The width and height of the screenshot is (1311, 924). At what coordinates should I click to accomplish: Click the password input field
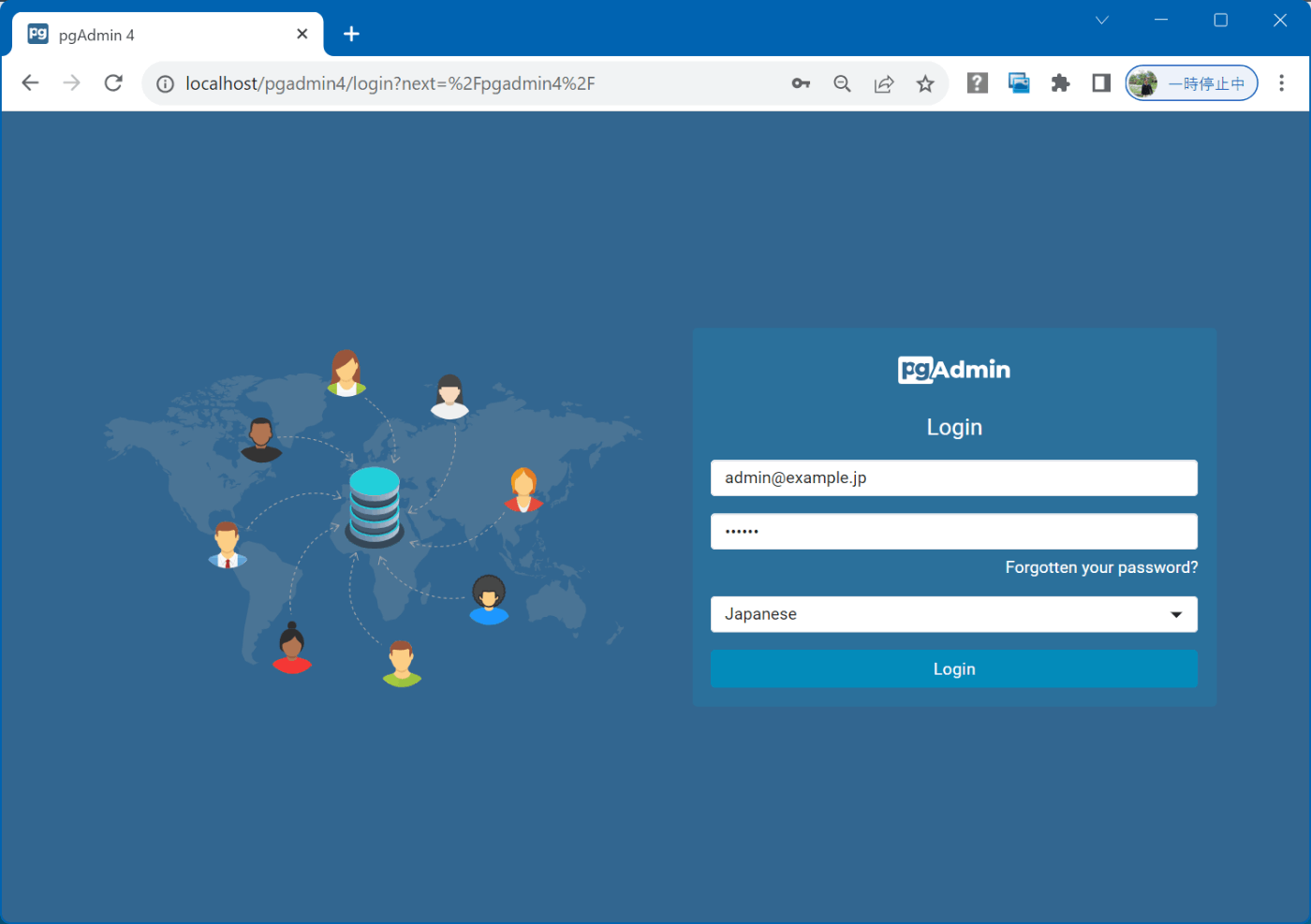tap(954, 531)
